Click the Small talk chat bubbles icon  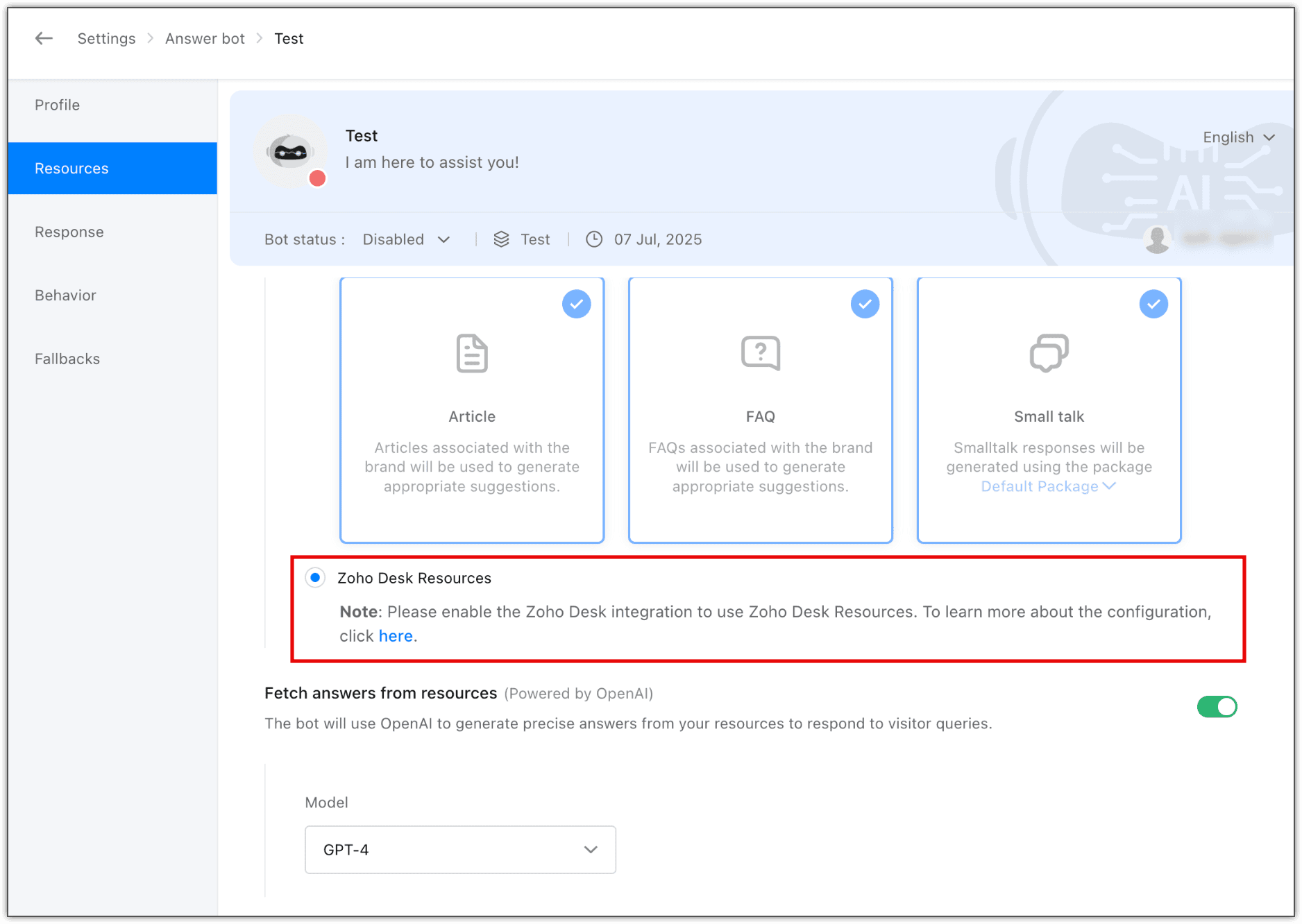[x=1049, y=354]
